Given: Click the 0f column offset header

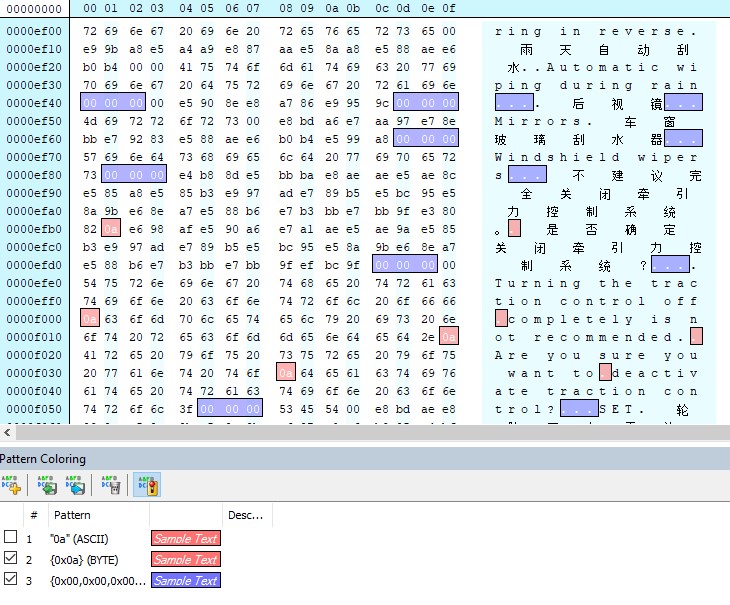Looking at the screenshot, I should coord(449,8).
